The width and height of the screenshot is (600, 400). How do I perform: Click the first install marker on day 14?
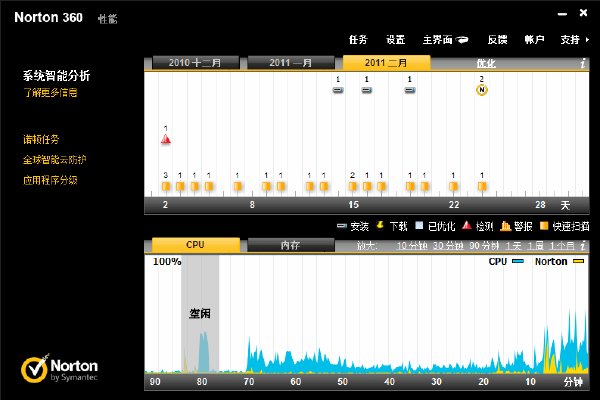pyautogui.click(x=338, y=90)
